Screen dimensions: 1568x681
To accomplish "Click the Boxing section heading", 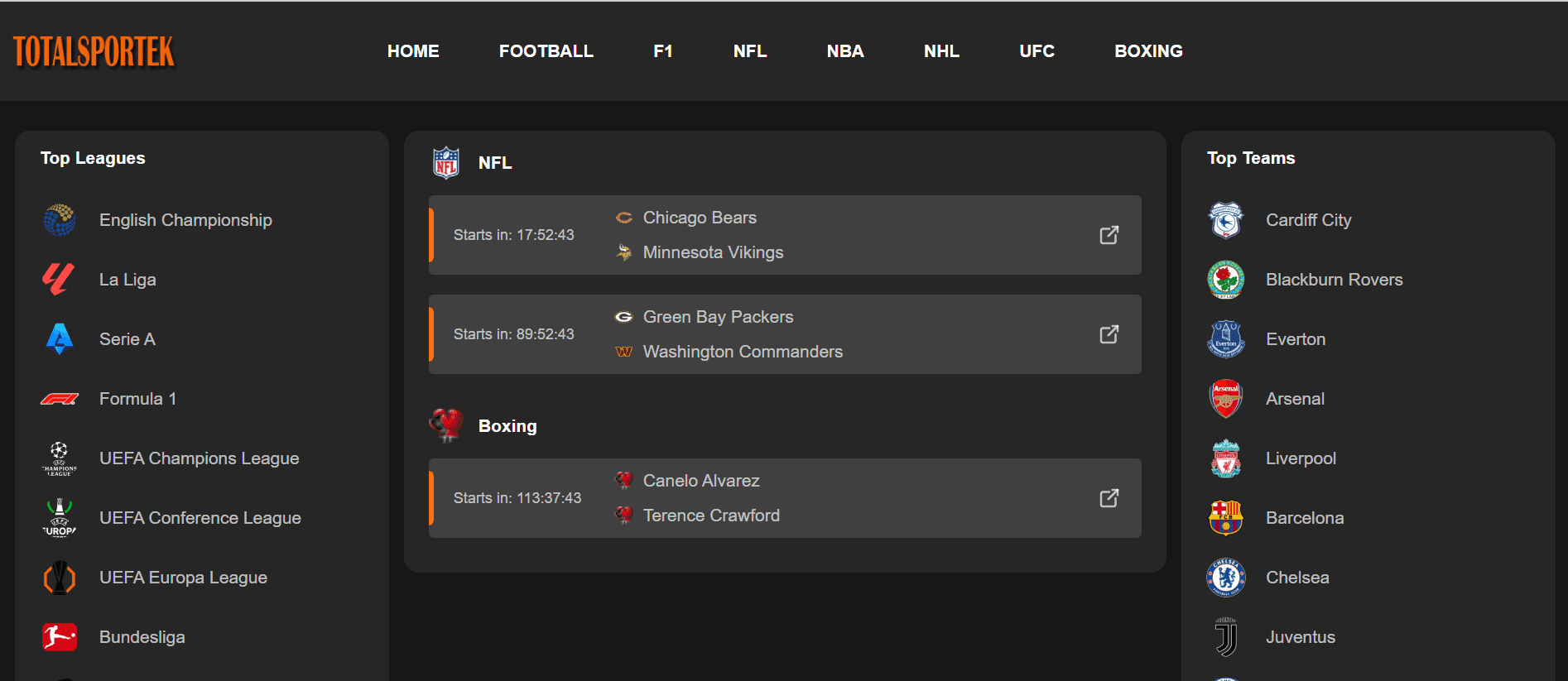I will (507, 426).
